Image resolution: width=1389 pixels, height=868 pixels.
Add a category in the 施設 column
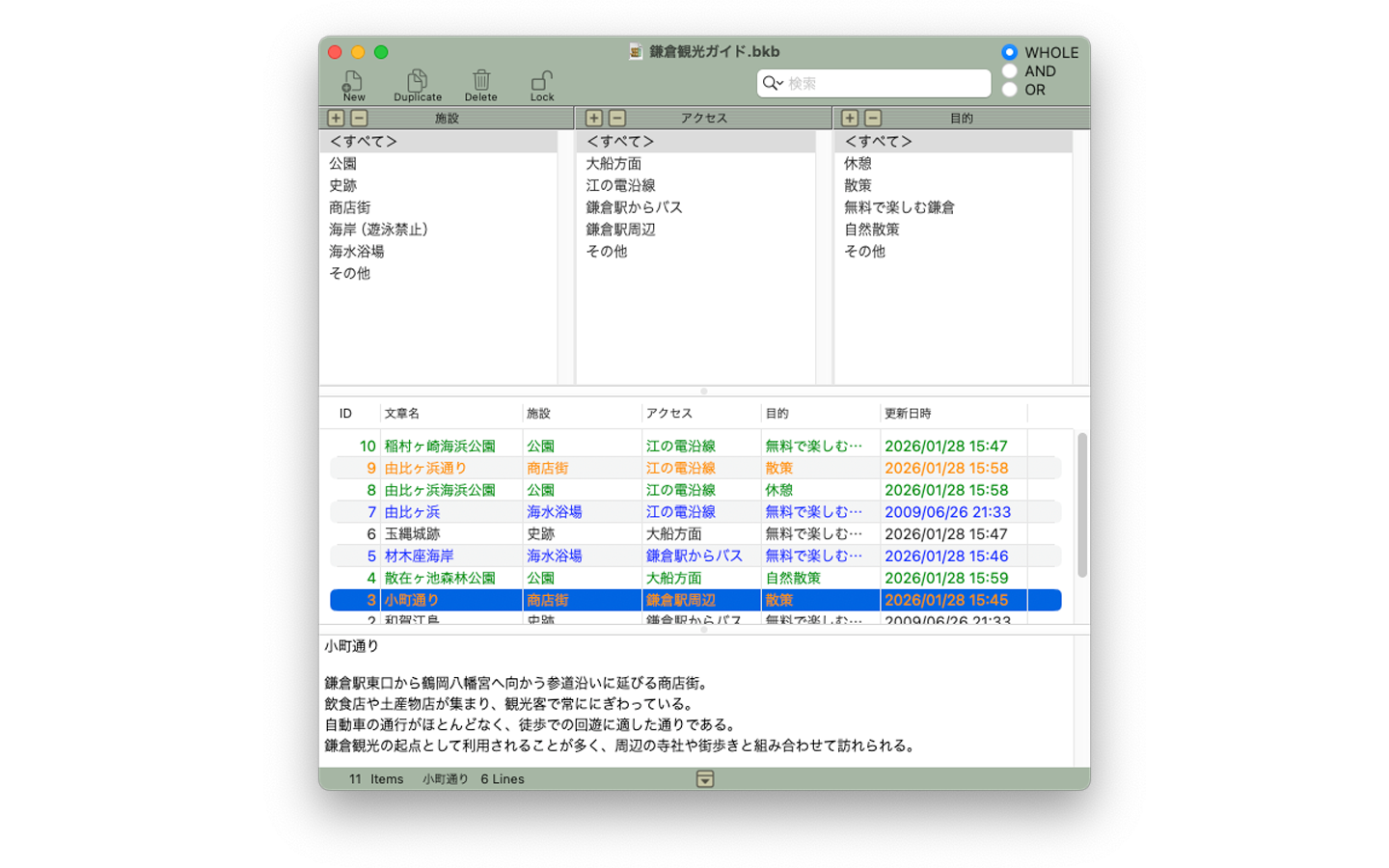coord(336,118)
